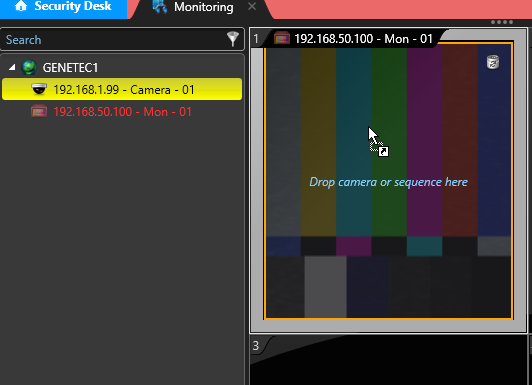Switch to the Monitoring tab
The height and width of the screenshot is (385, 532).
pos(204,7)
